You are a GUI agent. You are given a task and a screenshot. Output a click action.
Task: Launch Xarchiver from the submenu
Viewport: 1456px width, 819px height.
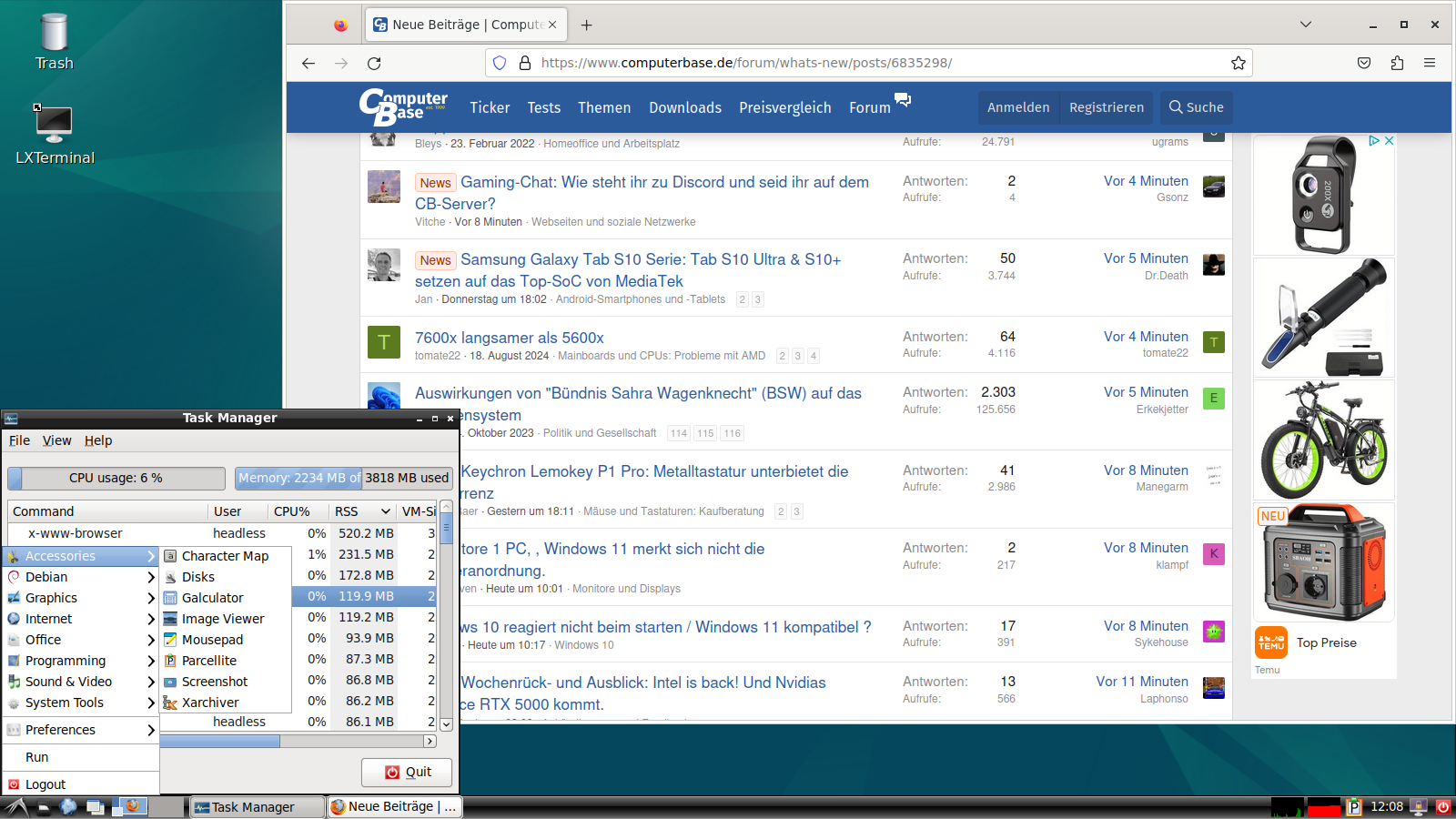(225, 703)
